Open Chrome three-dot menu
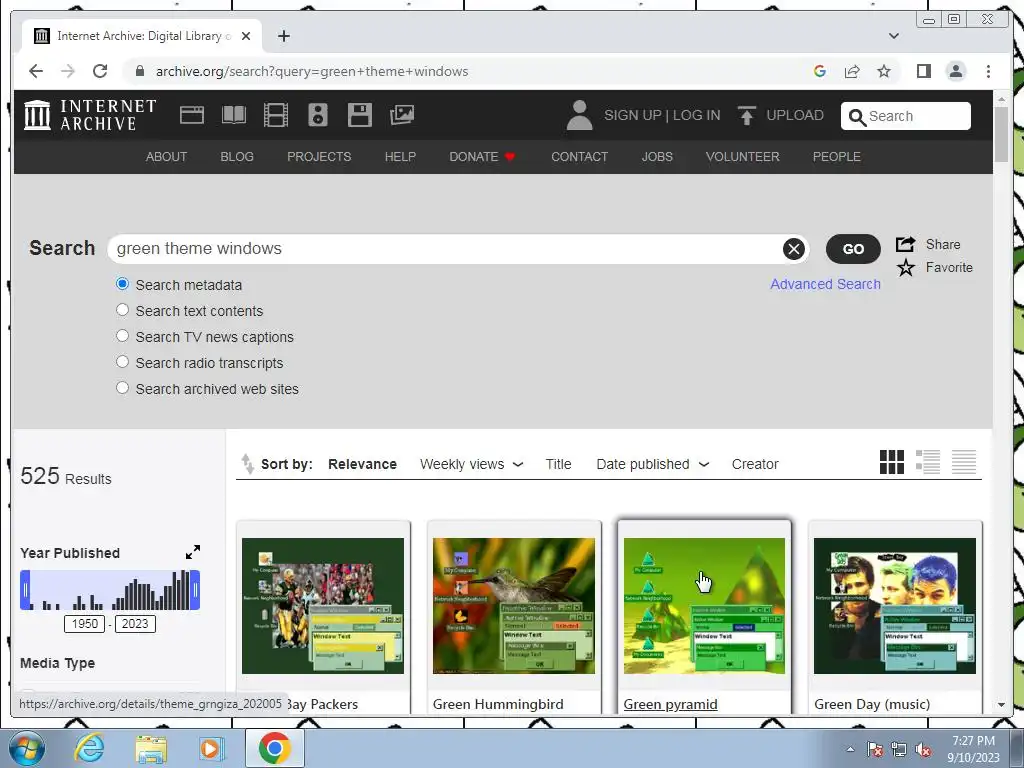 click(x=988, y=71)
